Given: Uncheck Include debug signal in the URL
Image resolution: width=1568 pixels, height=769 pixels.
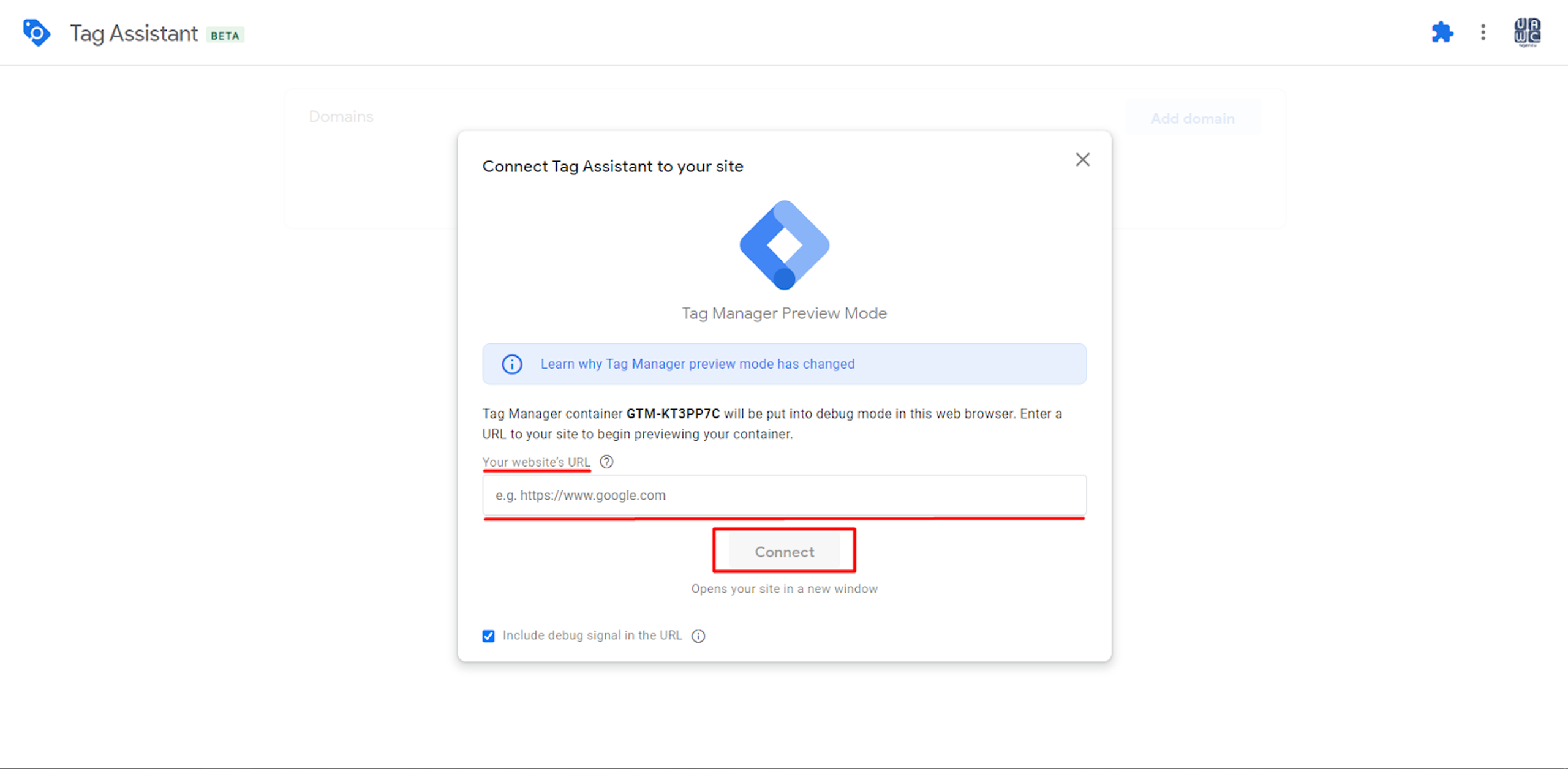Looking at the screenshot, I should coord(488,636).
